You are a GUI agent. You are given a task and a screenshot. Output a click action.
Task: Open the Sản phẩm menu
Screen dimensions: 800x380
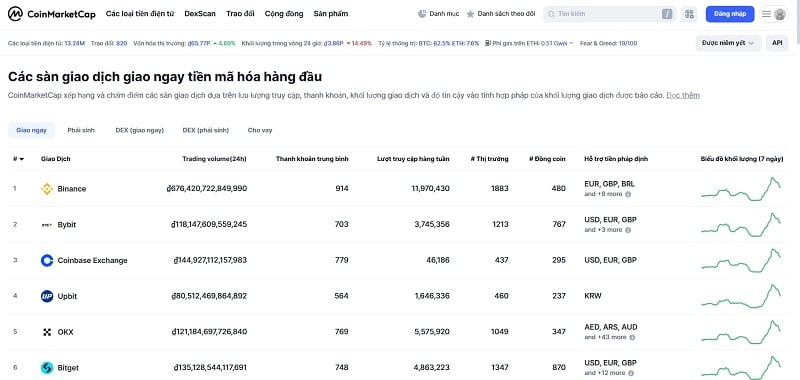click(331, 14)
